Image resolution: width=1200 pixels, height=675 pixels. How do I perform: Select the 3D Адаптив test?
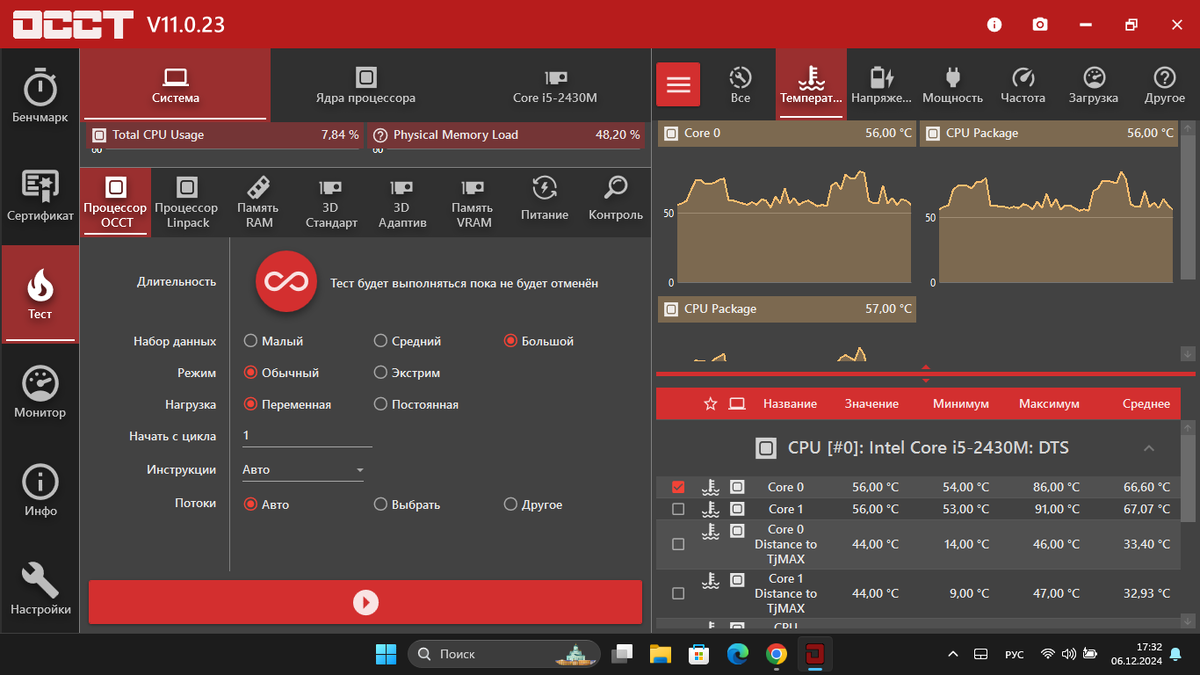pyautogui.click(x=402, y=202)
